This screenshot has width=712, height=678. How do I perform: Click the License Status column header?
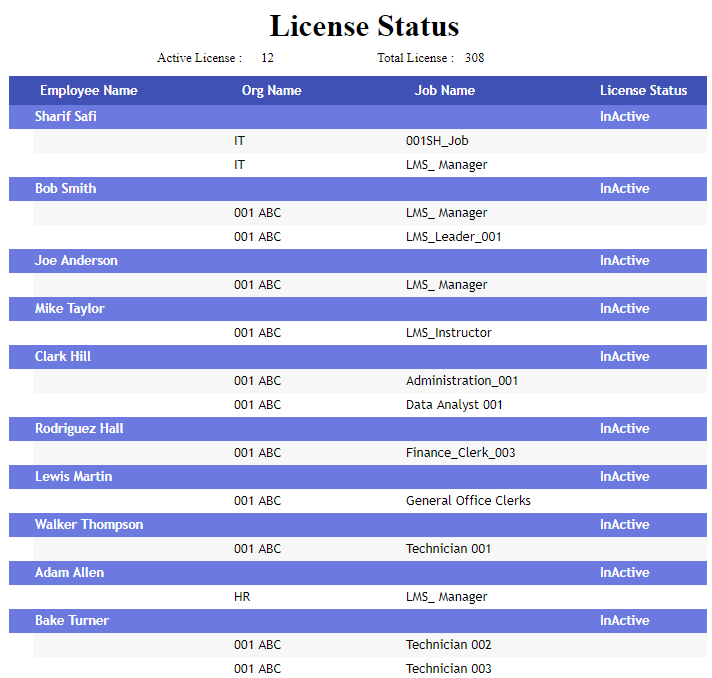[643, 90]
